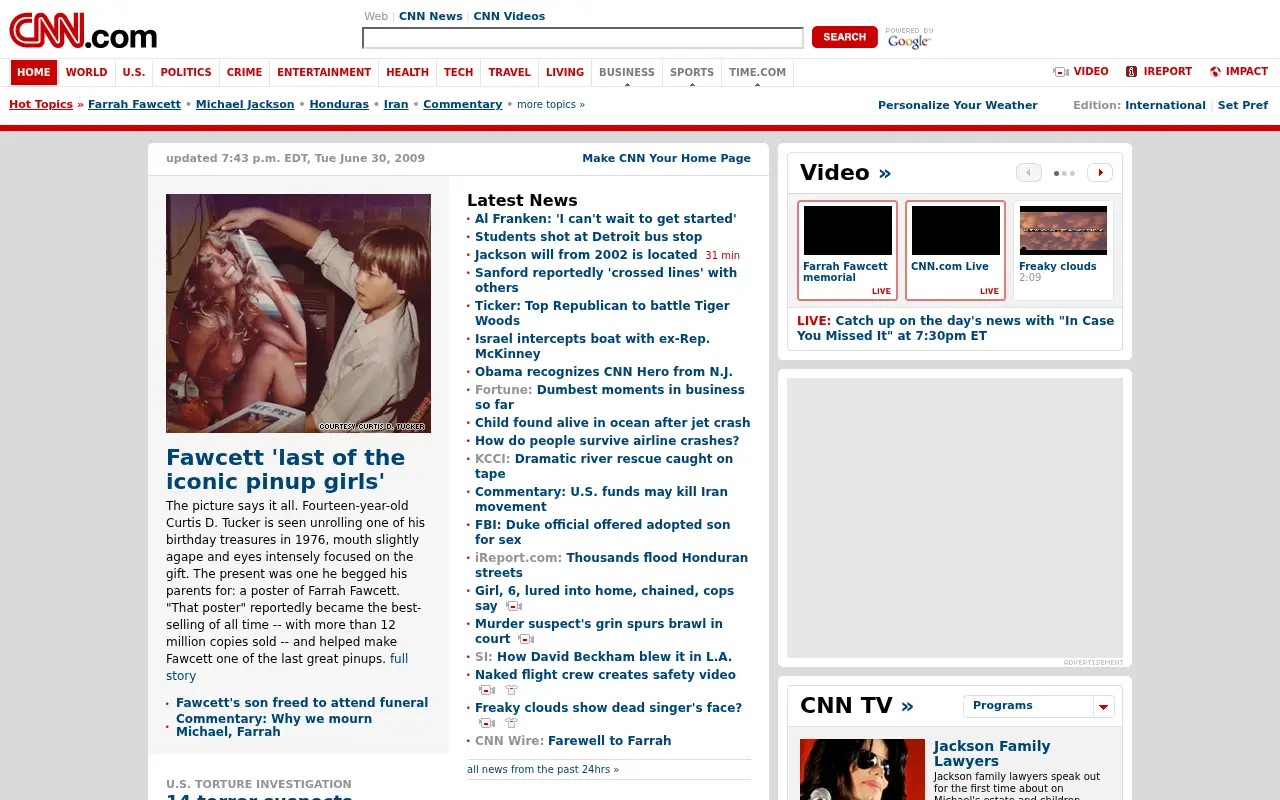This screenshot has width=1280, height=800.
Task: Open 'Personalize Your Weather' link
Action: 958,105
